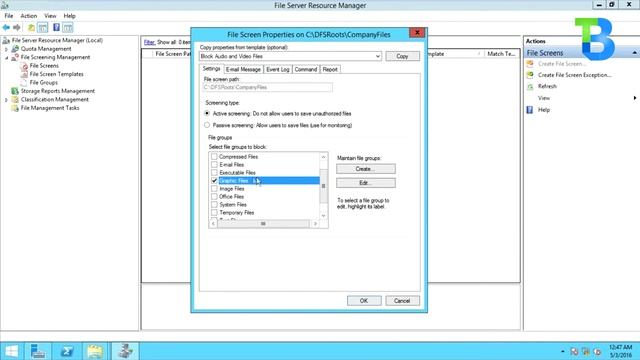Check the Executable Files checkbox
Viewport: 640px width, 360px height.
pos(214,172)
